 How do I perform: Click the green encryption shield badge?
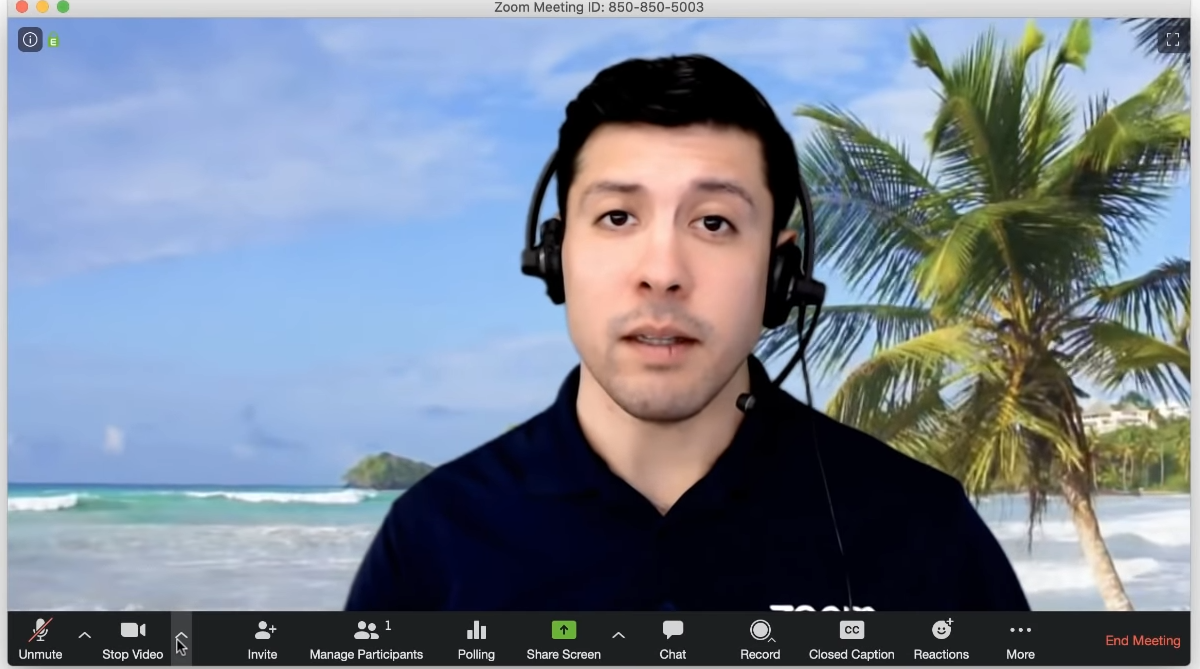click(54, 42)
